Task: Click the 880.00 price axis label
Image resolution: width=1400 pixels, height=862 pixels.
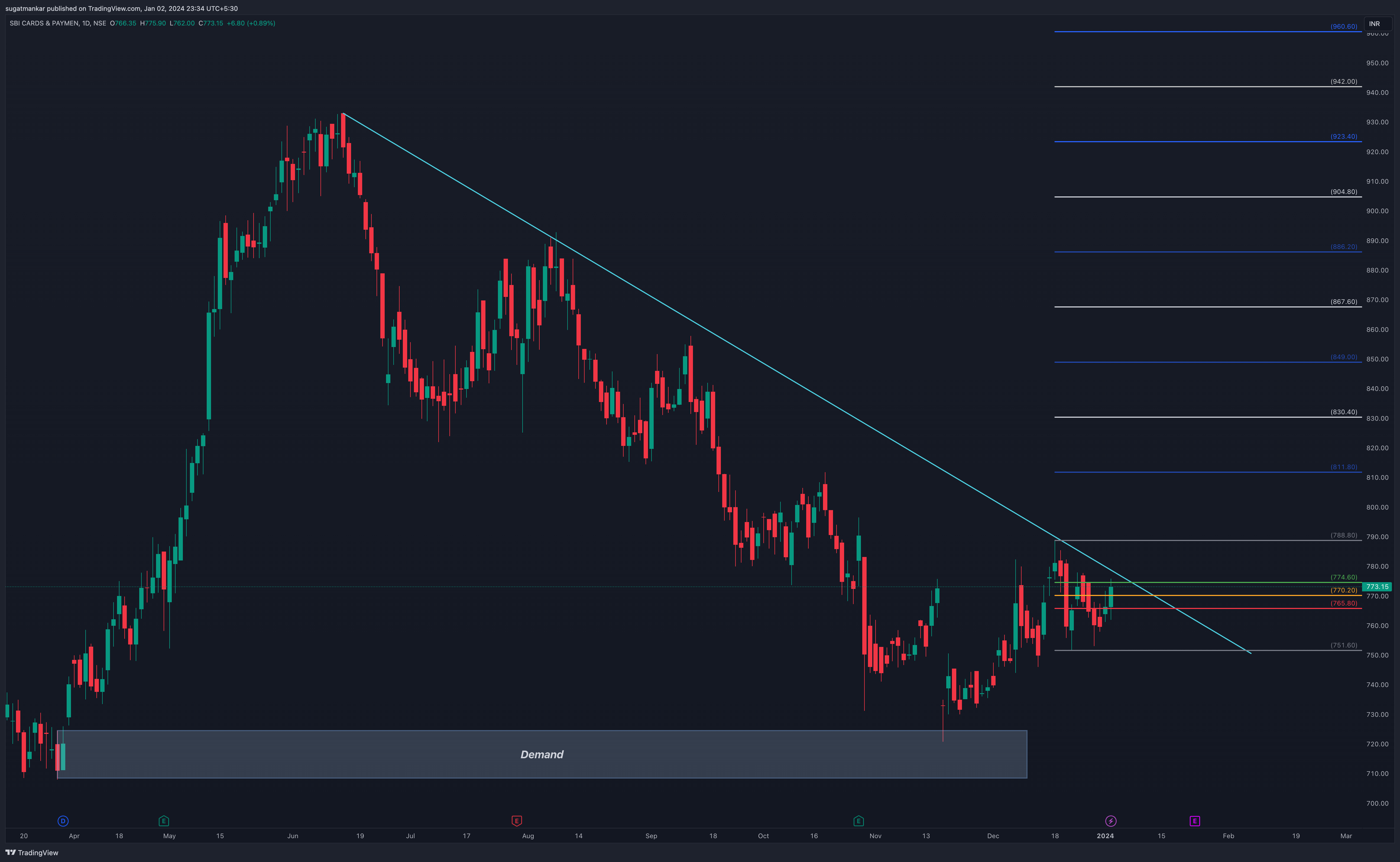Action: pyautogui.click(x=1377, y=270)
